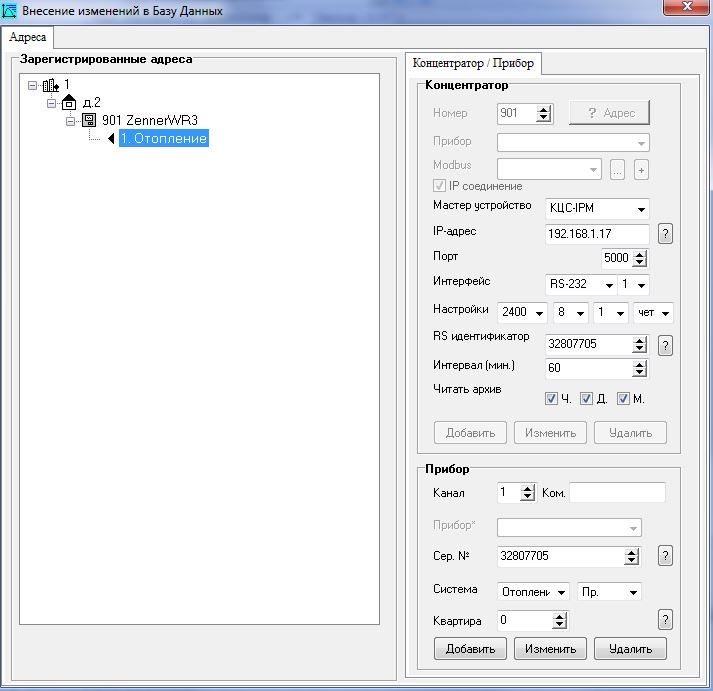Click the concentrator device icon for 901 ZennerWR3

pos(88,121)
